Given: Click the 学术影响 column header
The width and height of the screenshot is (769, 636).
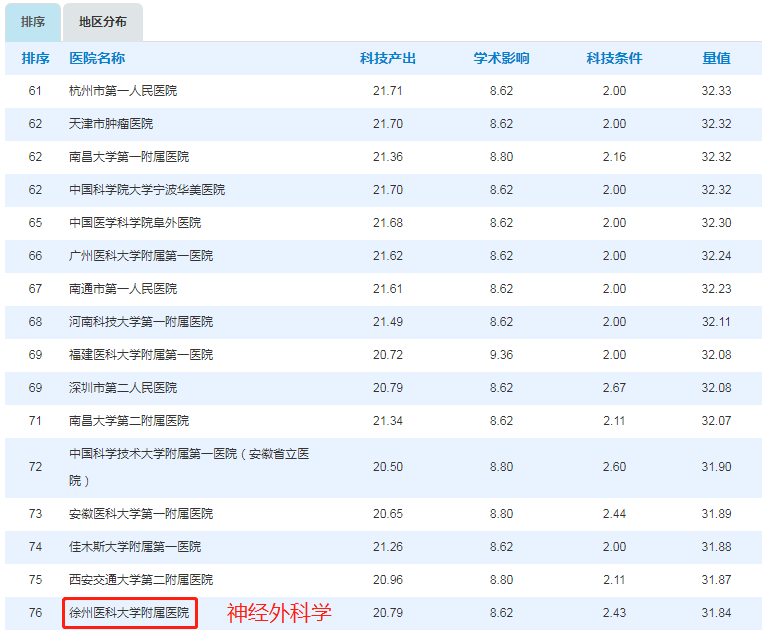Looking at the screenshot, I should [x=501, y=58].
